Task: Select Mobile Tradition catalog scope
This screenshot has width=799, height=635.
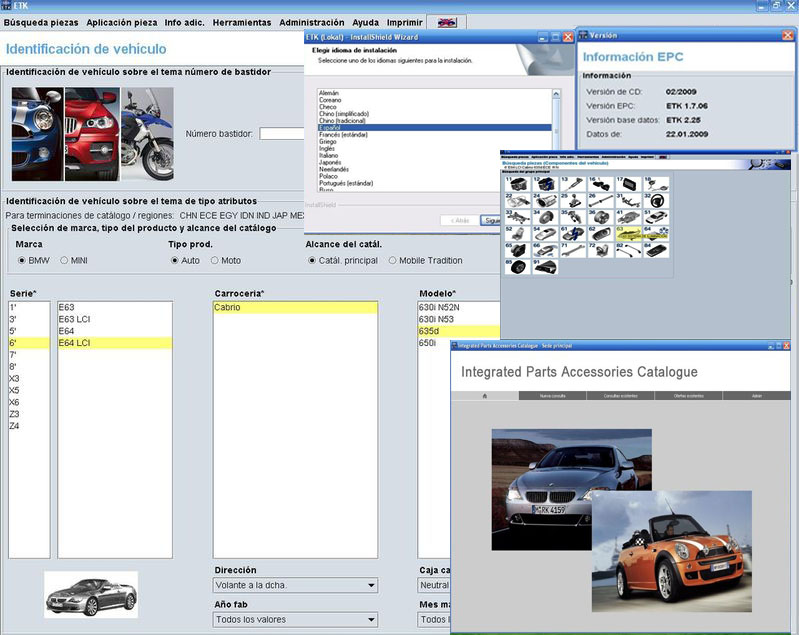Action: click(392, 260)
